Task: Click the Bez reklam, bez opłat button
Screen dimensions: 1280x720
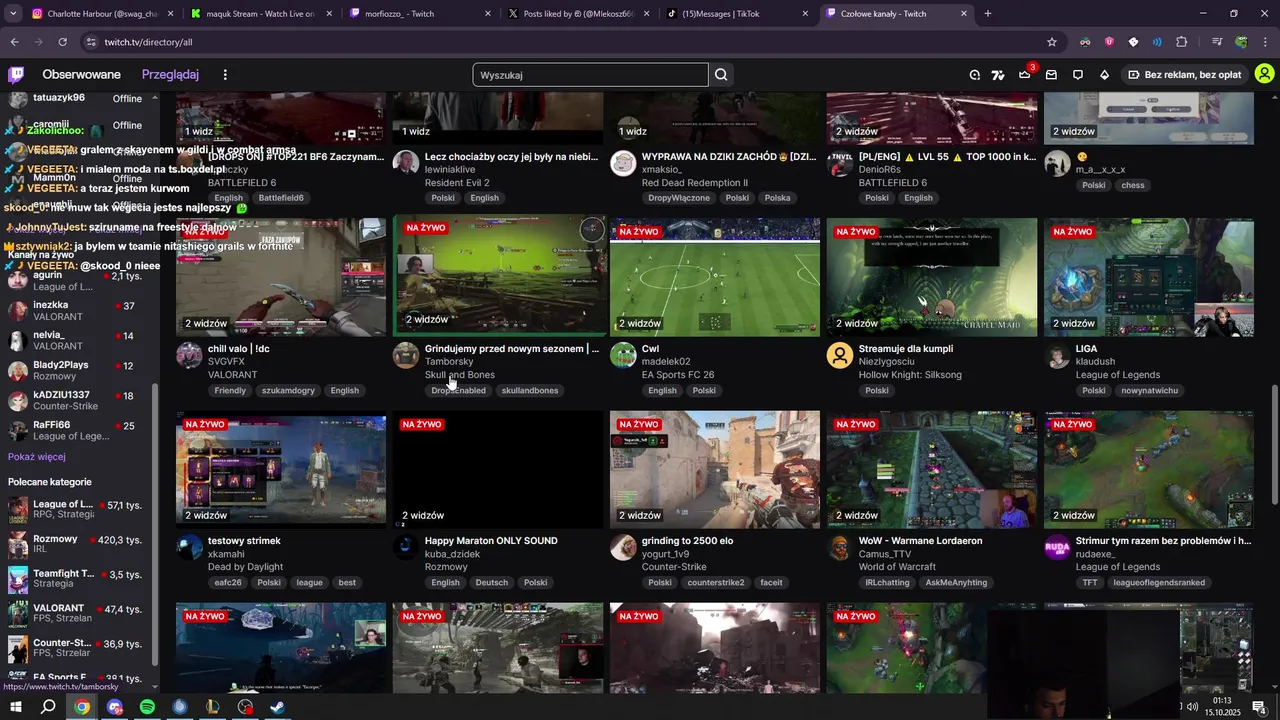Action: [x=1184, y=75]
